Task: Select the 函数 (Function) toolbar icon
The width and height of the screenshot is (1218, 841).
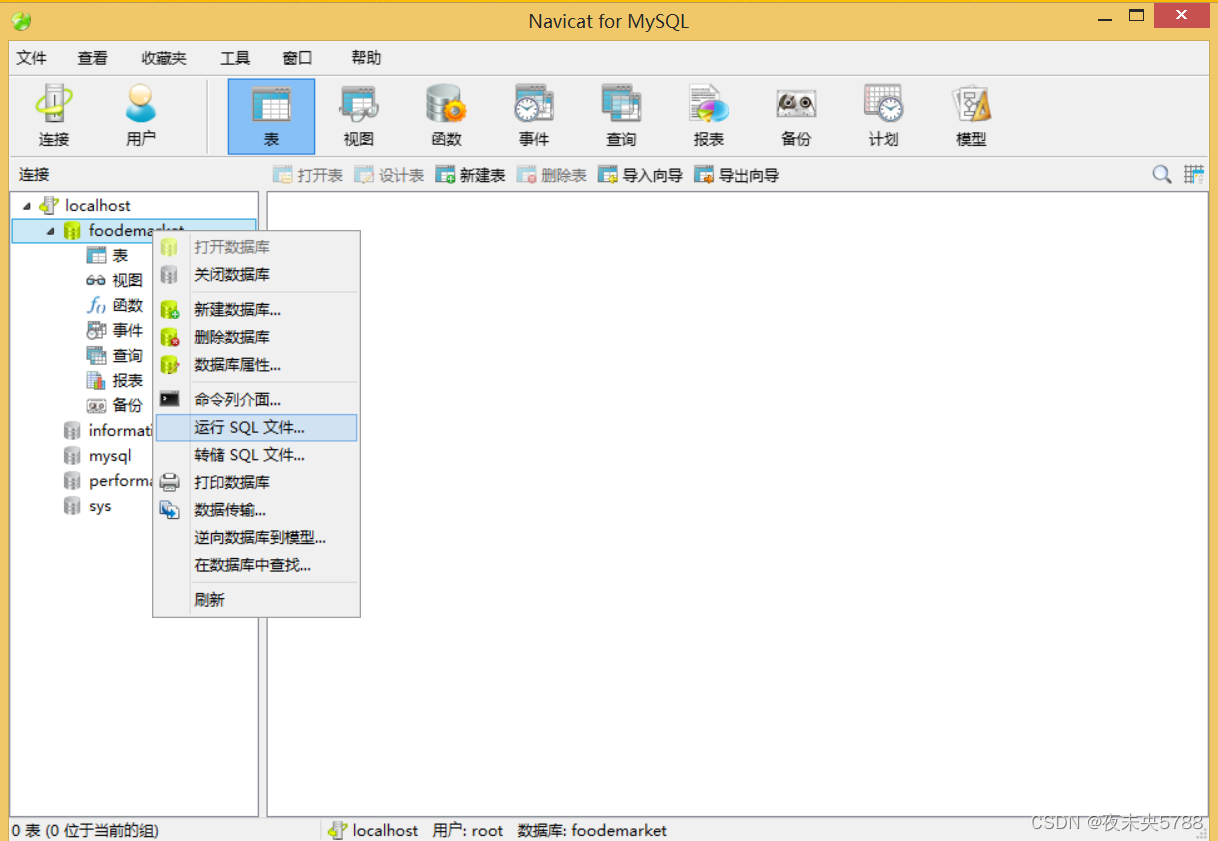Action: [x=446, y=116]
